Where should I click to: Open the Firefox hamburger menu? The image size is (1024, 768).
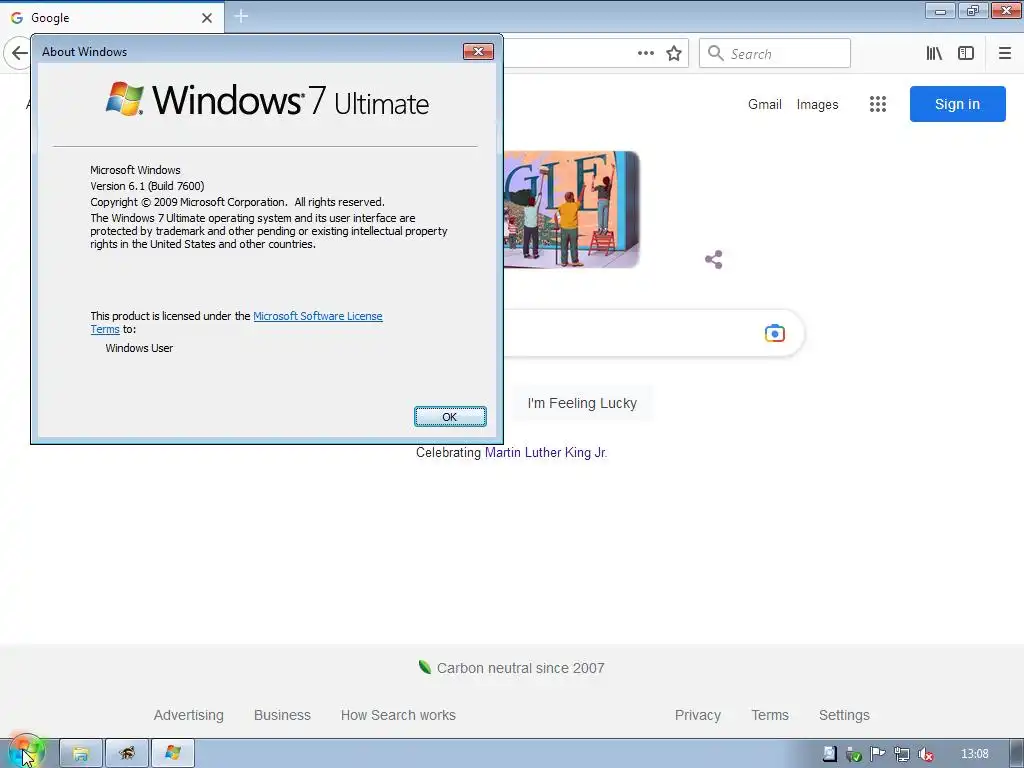pyautogui.click(x=1004, y=54)
